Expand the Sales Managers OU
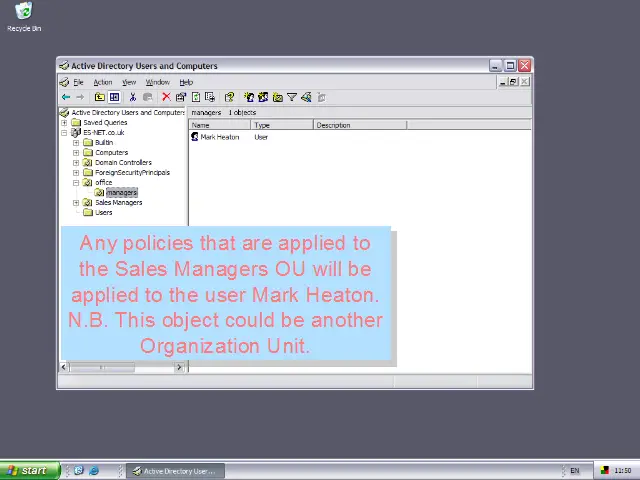The height and width of the screenshot is (480, 640). (76, 202)
